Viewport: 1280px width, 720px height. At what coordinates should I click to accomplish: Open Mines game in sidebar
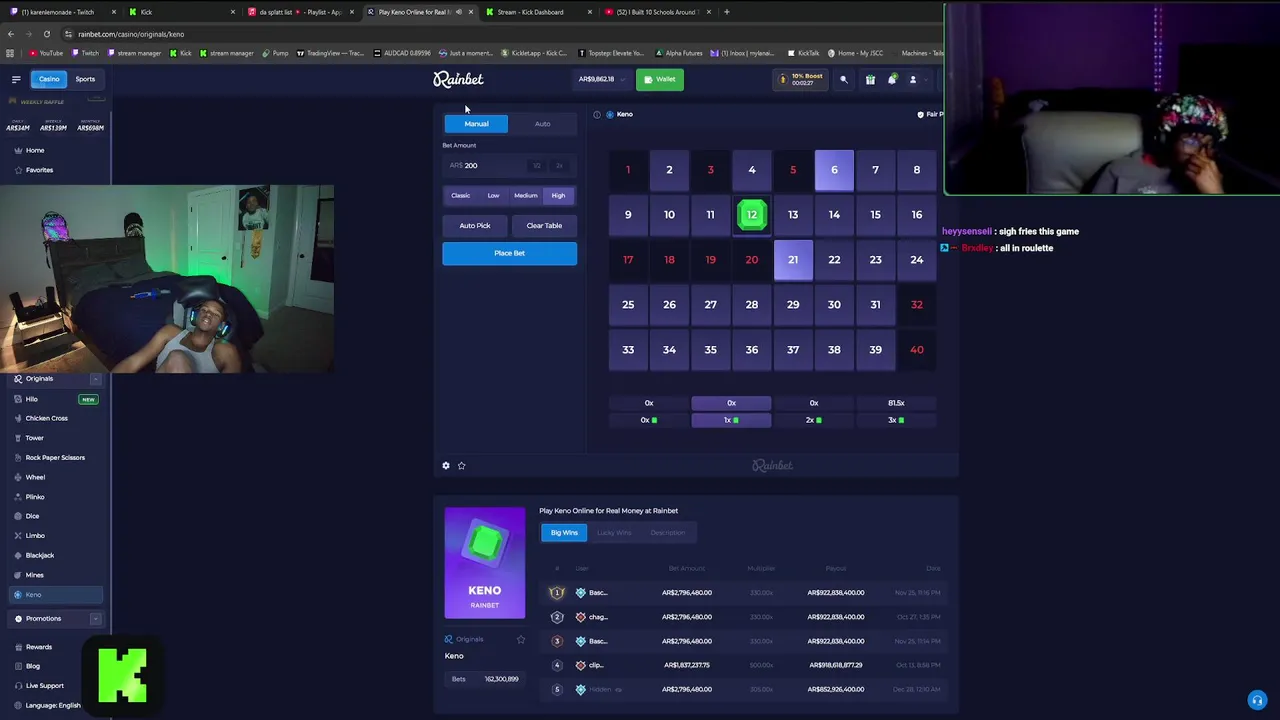57,575
